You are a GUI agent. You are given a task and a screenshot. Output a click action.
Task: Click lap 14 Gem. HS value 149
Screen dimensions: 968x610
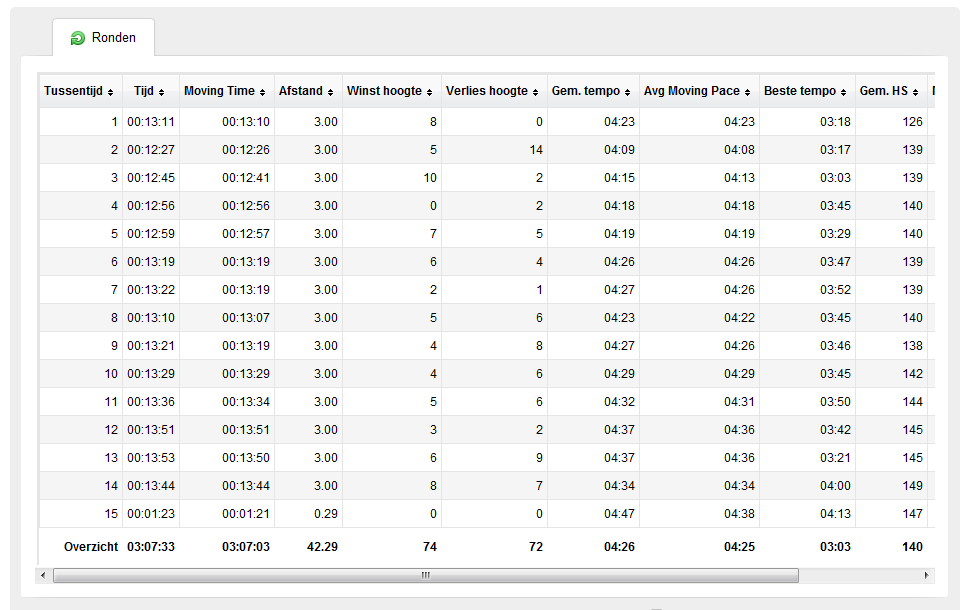912,486
